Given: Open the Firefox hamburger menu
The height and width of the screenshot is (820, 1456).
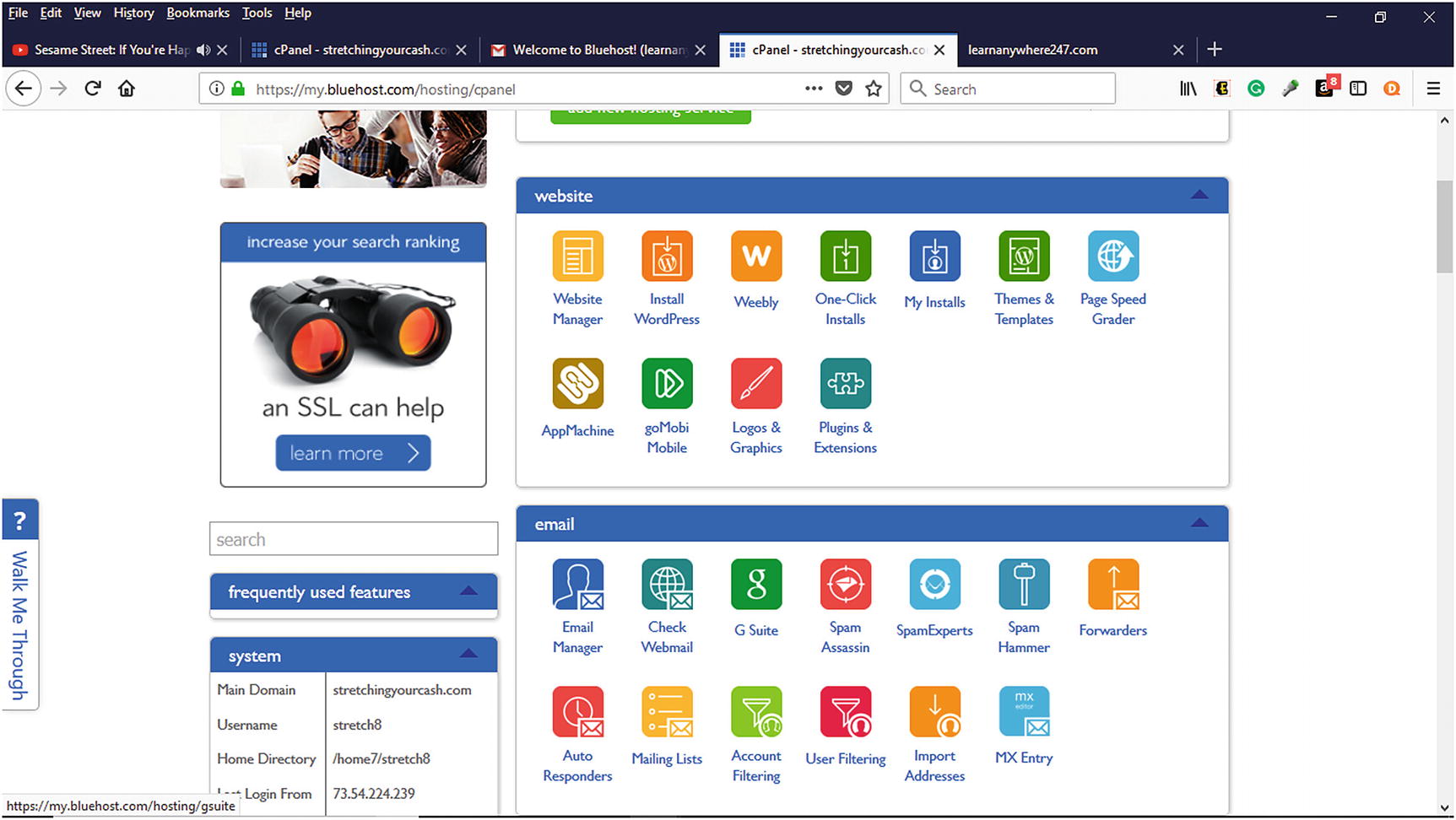Looking at the screenshot, I should point(1433,89).
